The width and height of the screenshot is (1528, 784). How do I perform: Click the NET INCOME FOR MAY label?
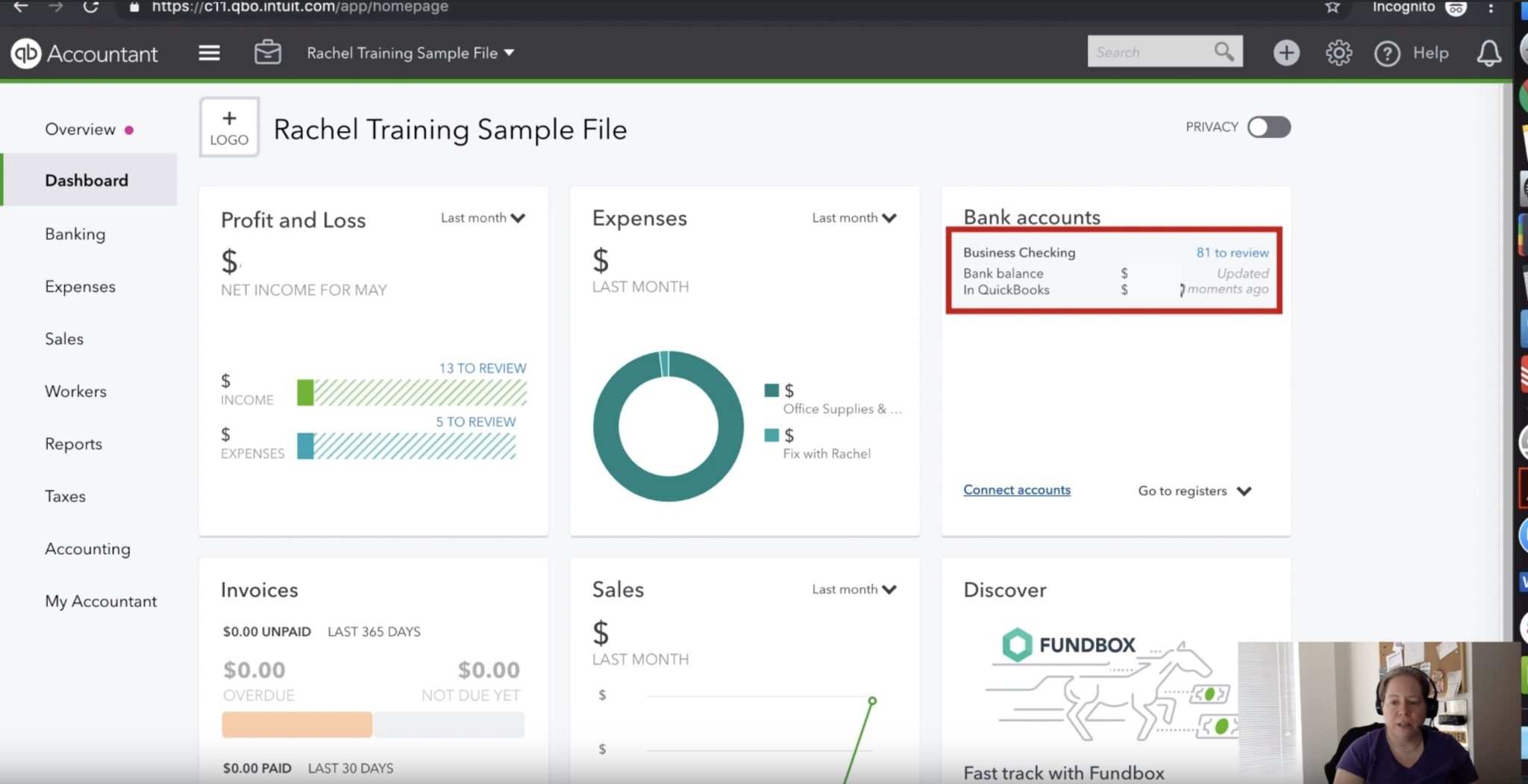pos(304,290)
